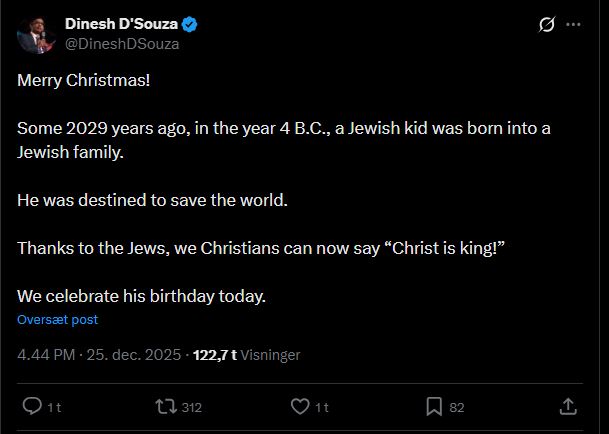Toggle repost with the arrows icon
This screenshot has width=609, height=434.
click(x=165, y=406)
